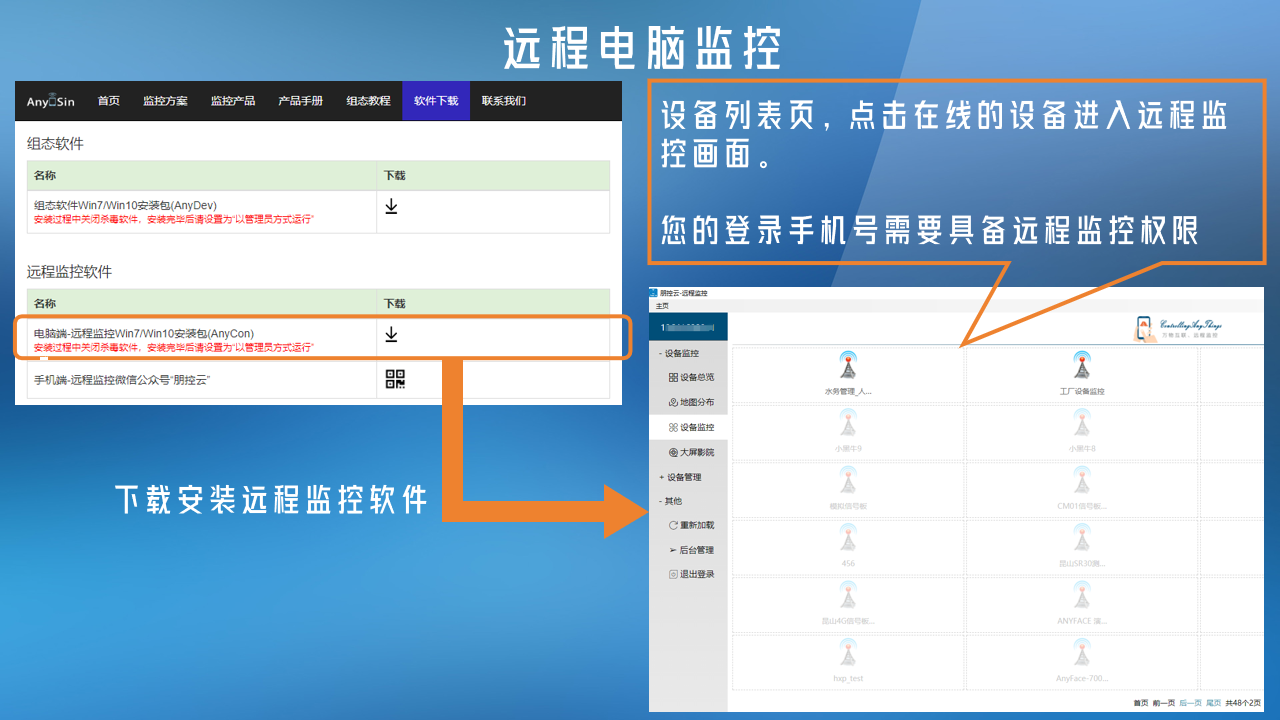The width and height of the screenshot is (1280, 720).
Task: Open the 工厂设备监控 device tower icon
Action: 1081,366
